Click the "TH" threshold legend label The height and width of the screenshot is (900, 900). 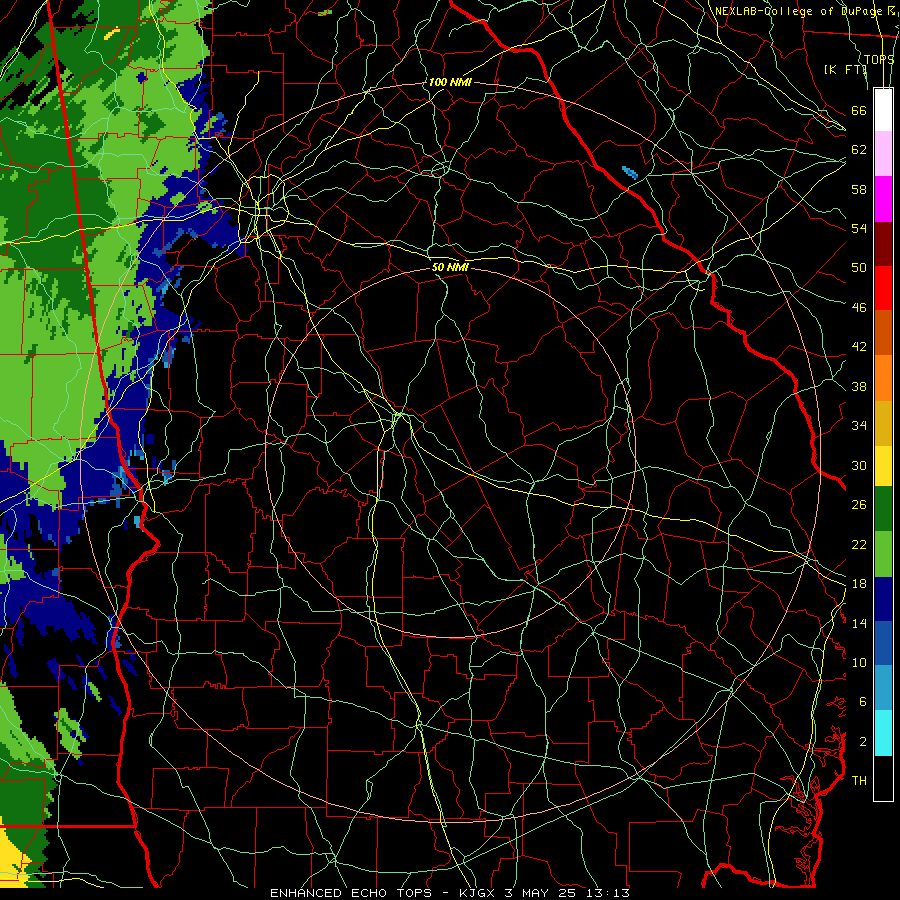pos(859,781)
